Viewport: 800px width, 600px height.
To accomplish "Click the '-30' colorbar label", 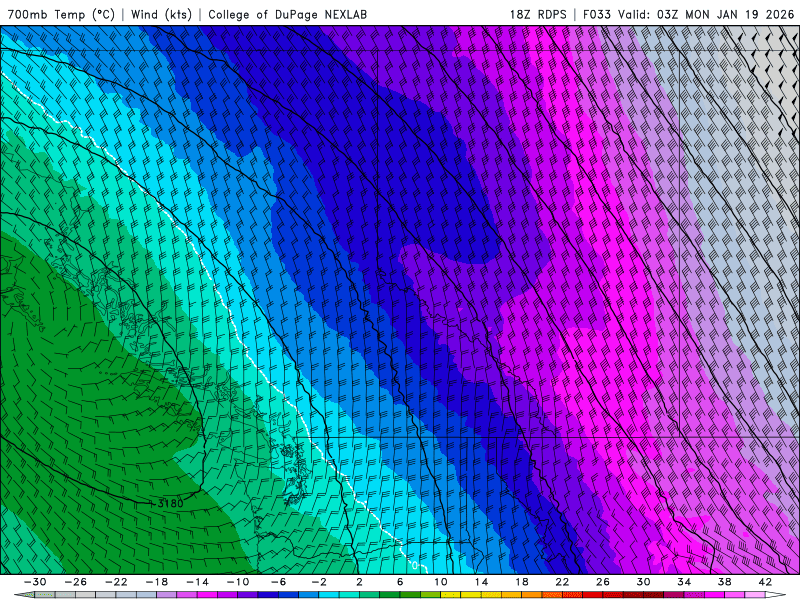I will tap(35, 582).
